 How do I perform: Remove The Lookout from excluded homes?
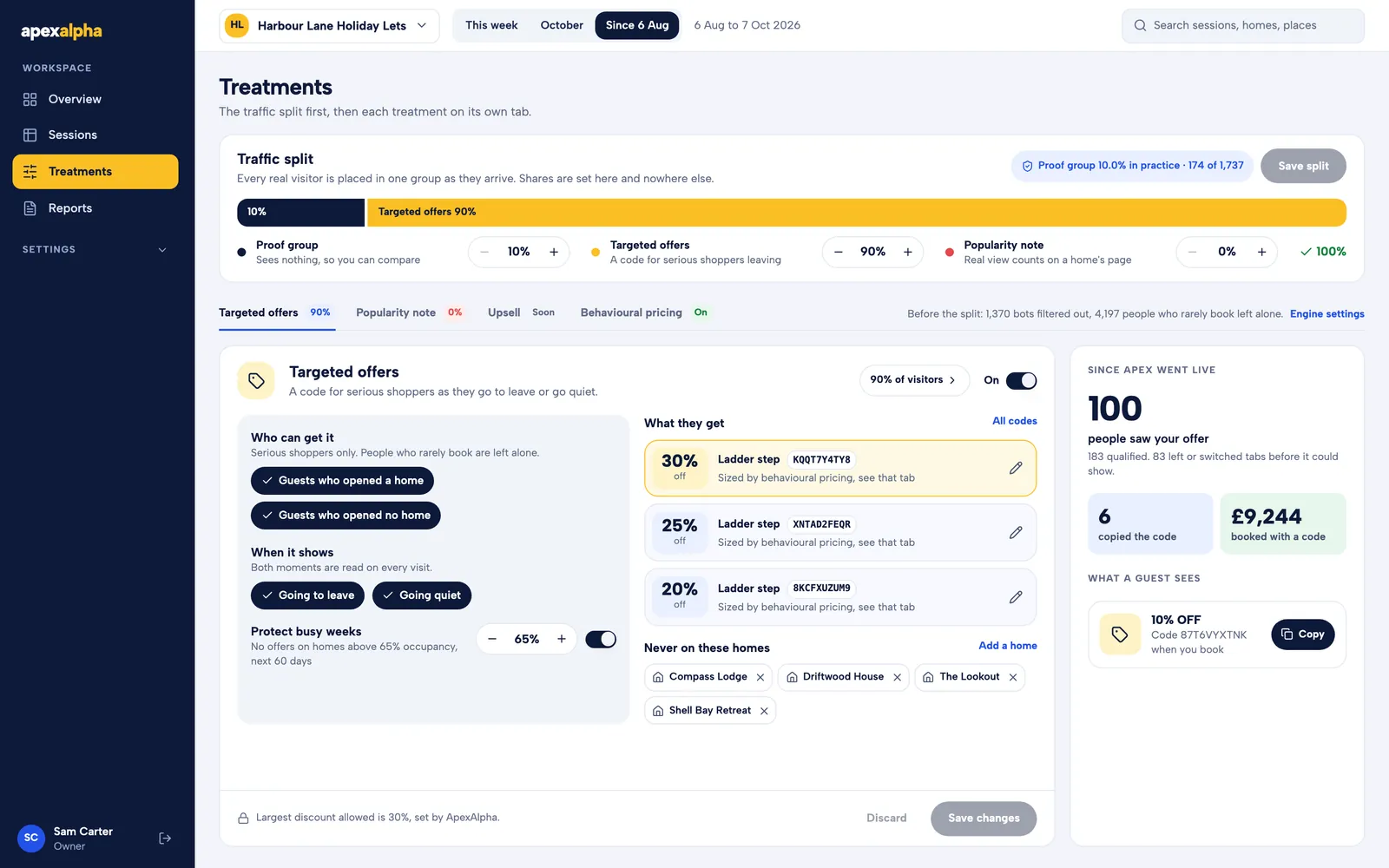click(1013, 677)
